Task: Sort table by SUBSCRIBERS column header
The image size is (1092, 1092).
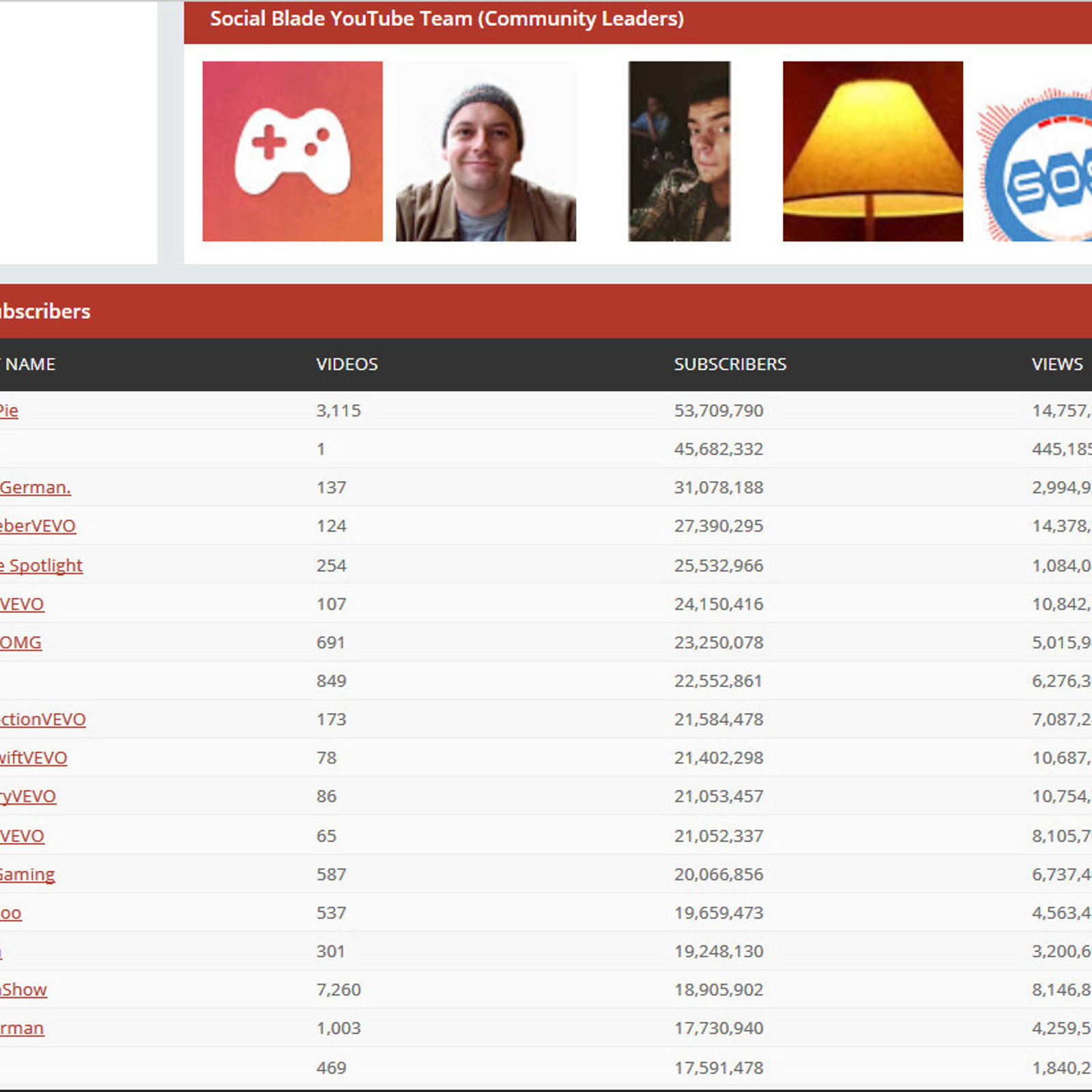Action: coord(730,364)
